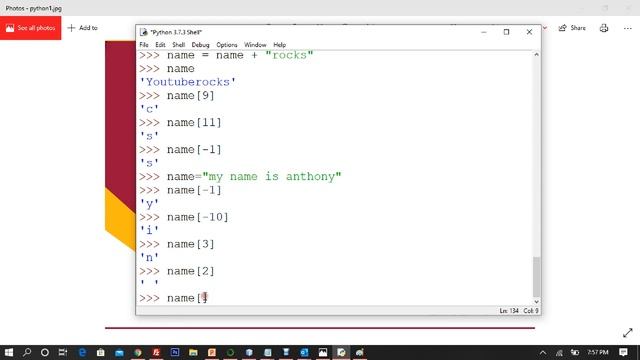Click the Photos - python1.jpg window title
Screen dimensions: 640x360
[33, 8]
